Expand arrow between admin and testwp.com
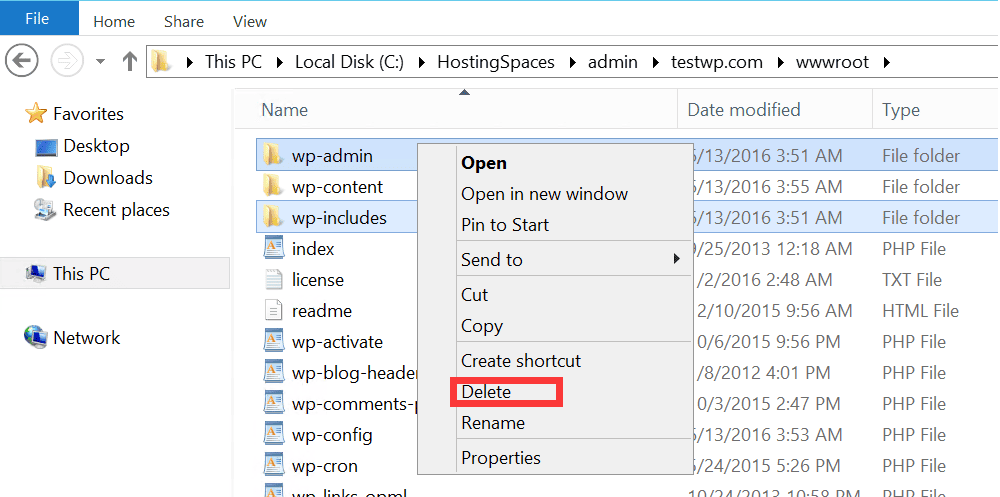The width and height of the screenshot is (1000, 497). click(654, 63)
